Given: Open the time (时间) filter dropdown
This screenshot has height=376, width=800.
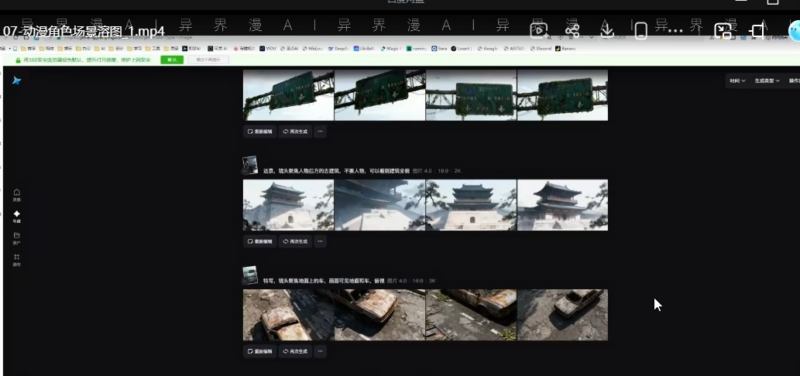Looking at the screenshot, I should pos(737,81).
